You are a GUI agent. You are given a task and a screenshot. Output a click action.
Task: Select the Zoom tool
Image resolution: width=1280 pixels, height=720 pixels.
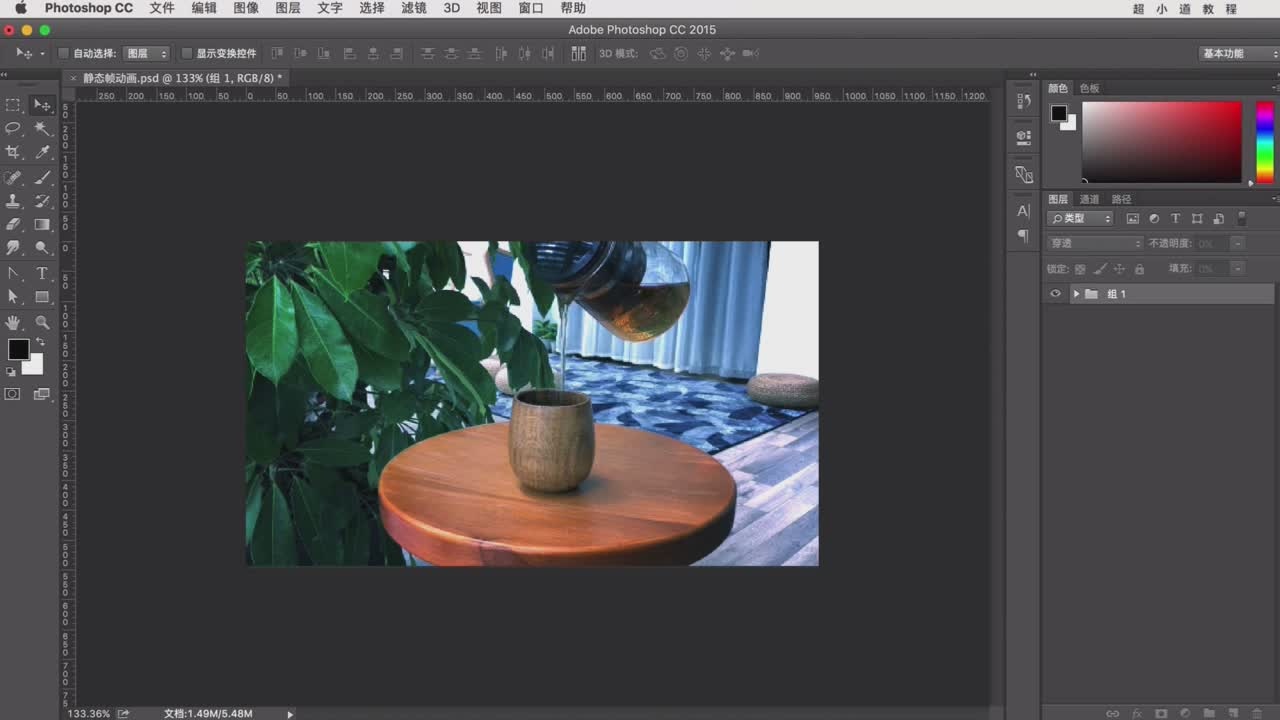coord(42,322)
